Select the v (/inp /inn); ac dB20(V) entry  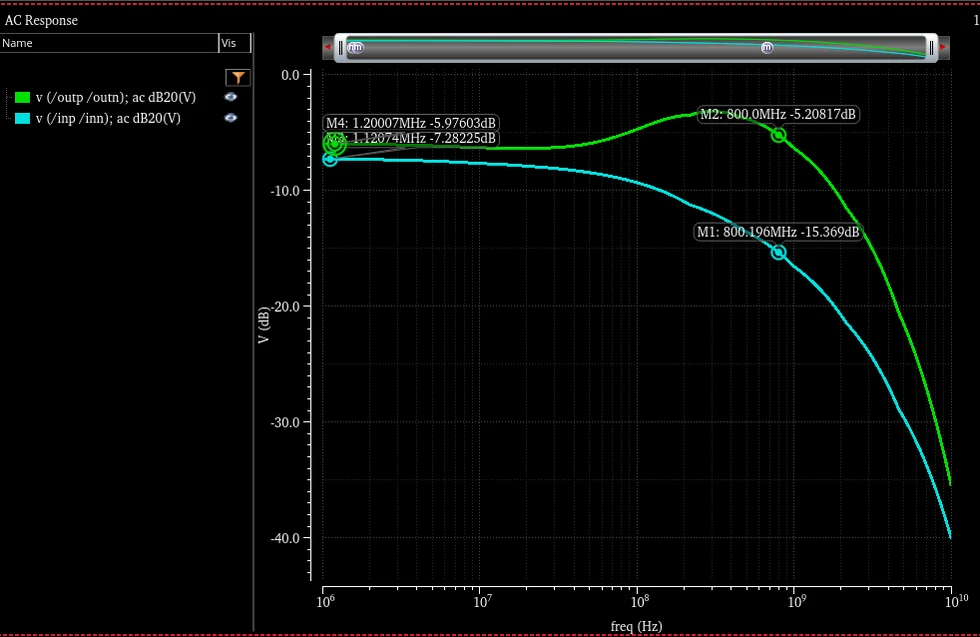coord(108,118)
